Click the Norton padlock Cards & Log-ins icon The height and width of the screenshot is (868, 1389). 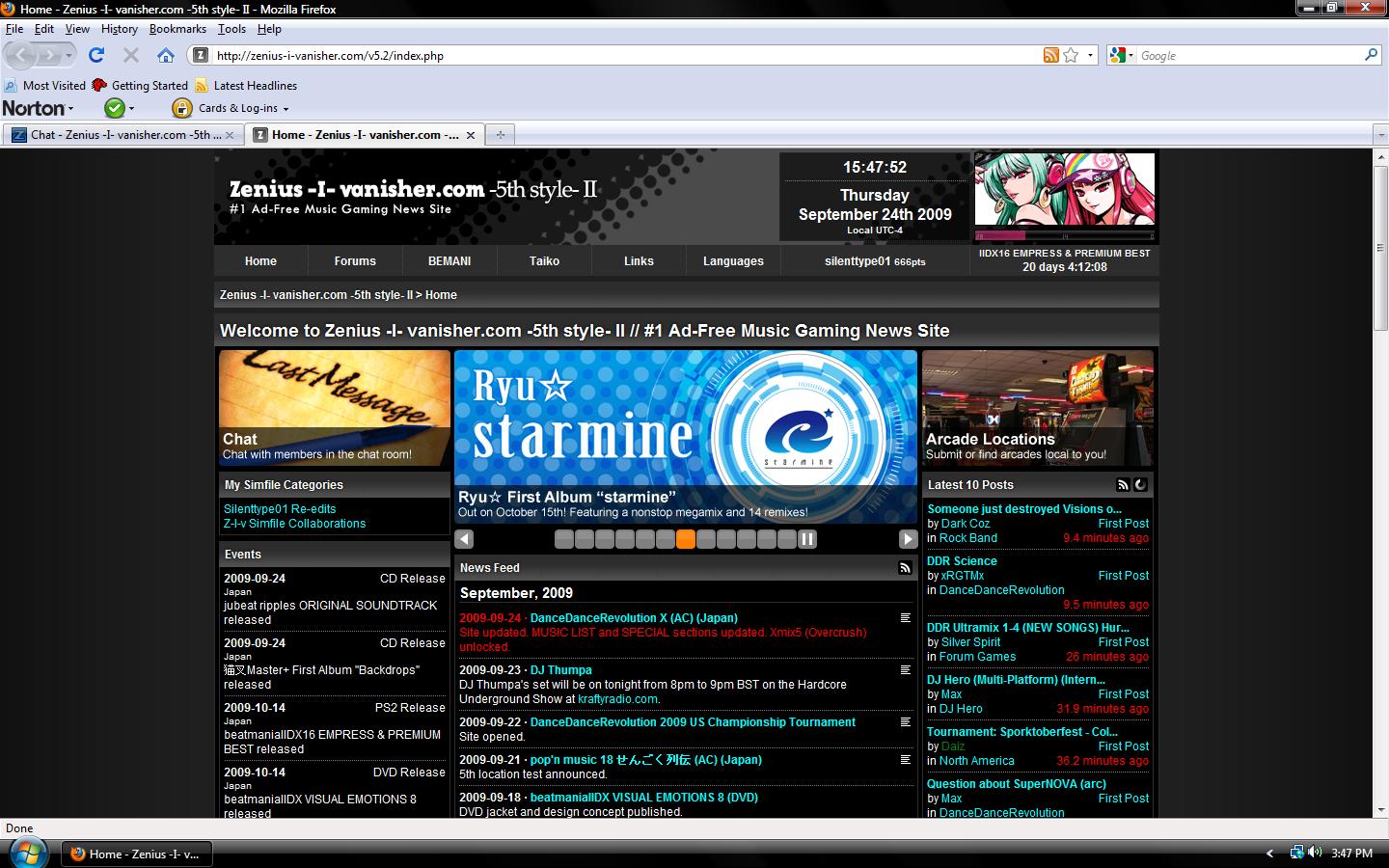pyautogui.click(x=181, y=108)
